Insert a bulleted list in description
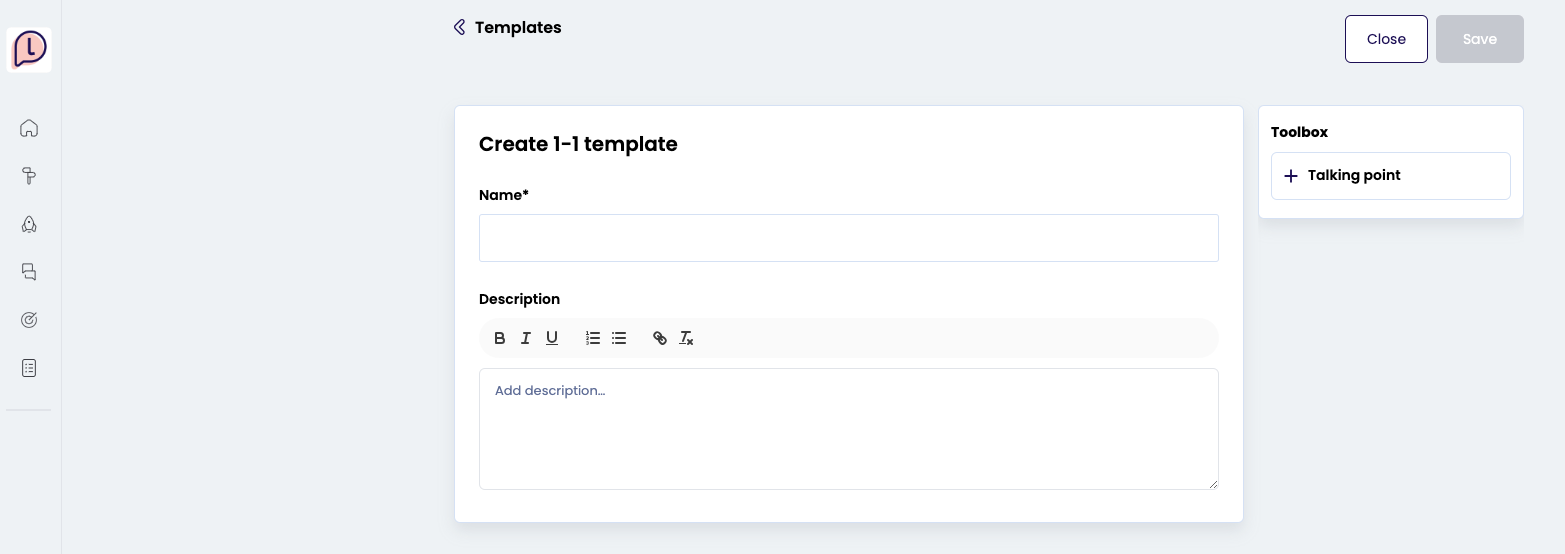 [619, 338]
